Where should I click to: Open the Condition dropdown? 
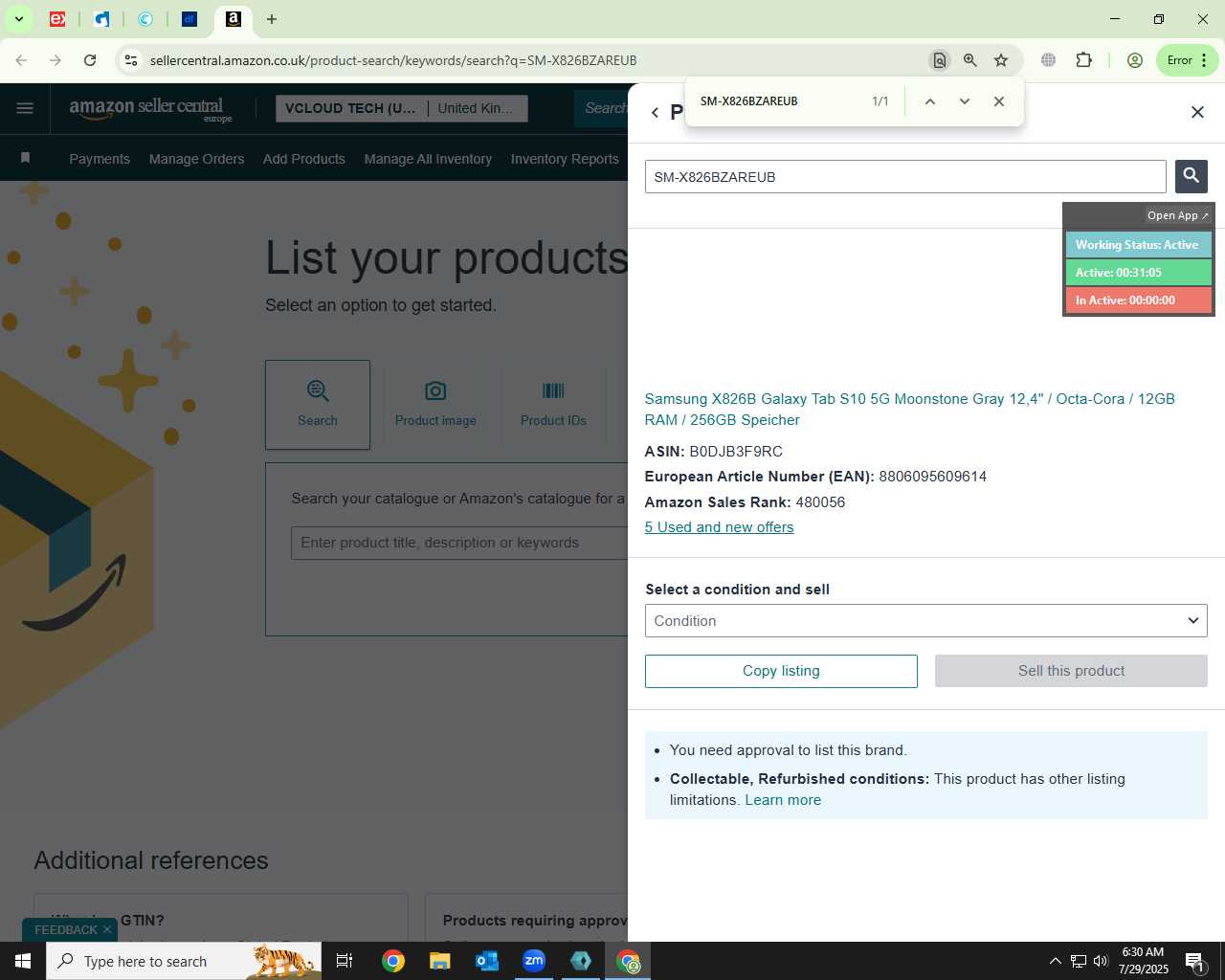(x=925, y=621)
